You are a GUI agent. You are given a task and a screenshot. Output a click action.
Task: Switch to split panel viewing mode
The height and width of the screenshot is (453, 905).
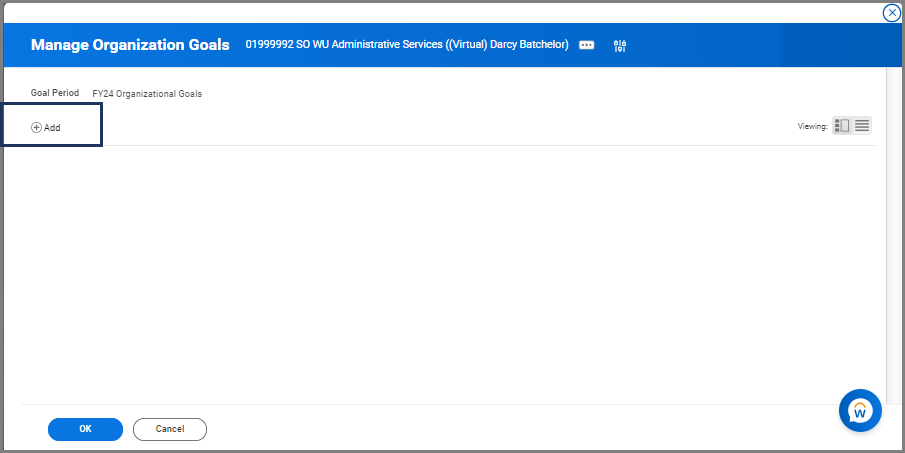(841, 126)
